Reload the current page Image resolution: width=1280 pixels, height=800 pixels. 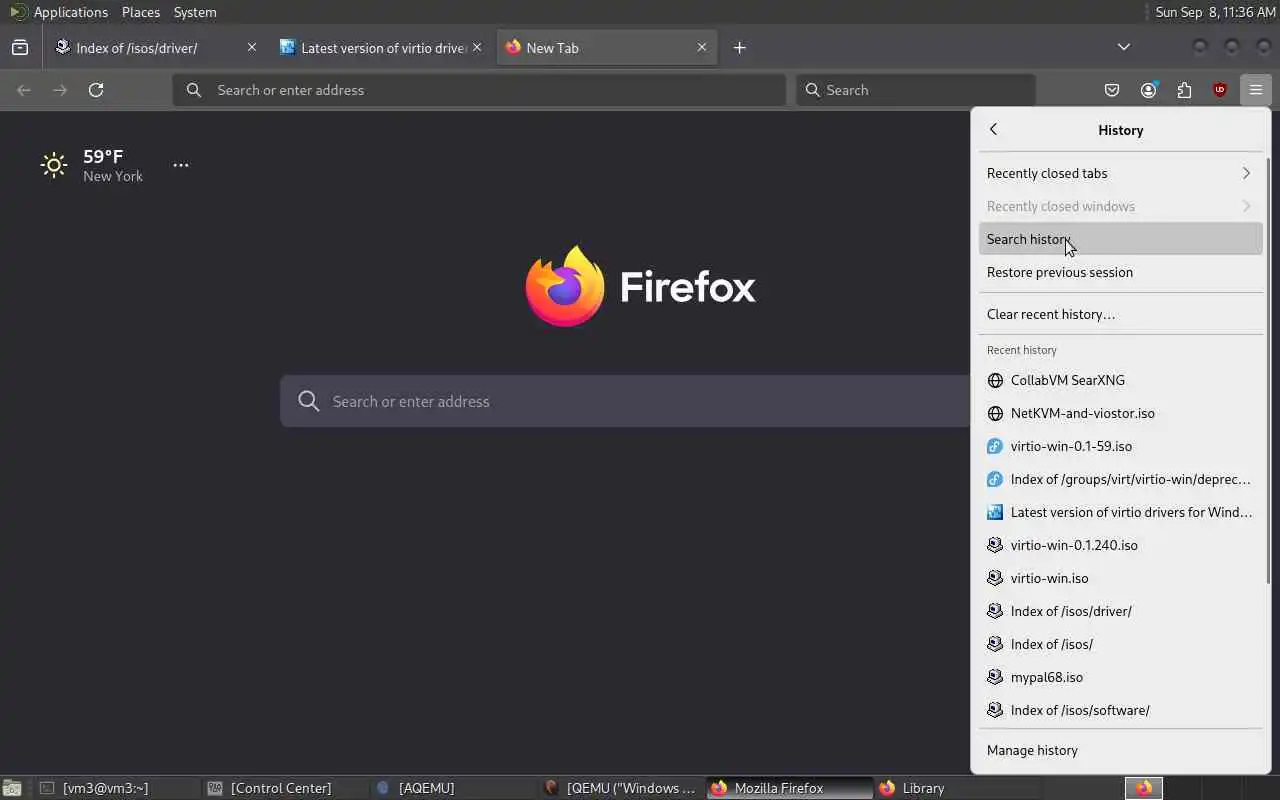point(96,90)
